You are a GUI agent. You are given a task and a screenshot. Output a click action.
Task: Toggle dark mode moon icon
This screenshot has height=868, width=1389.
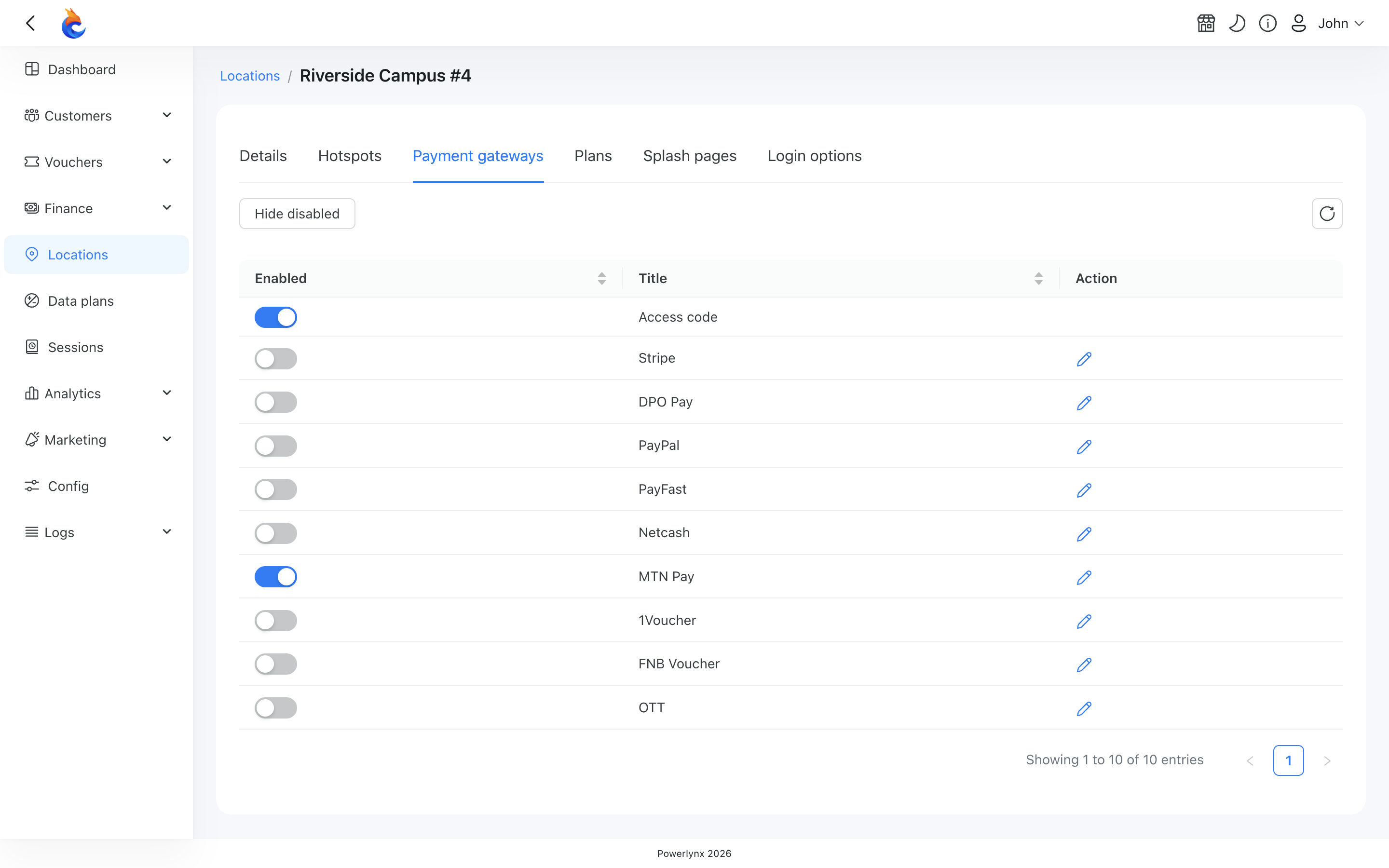(1237, 23)
